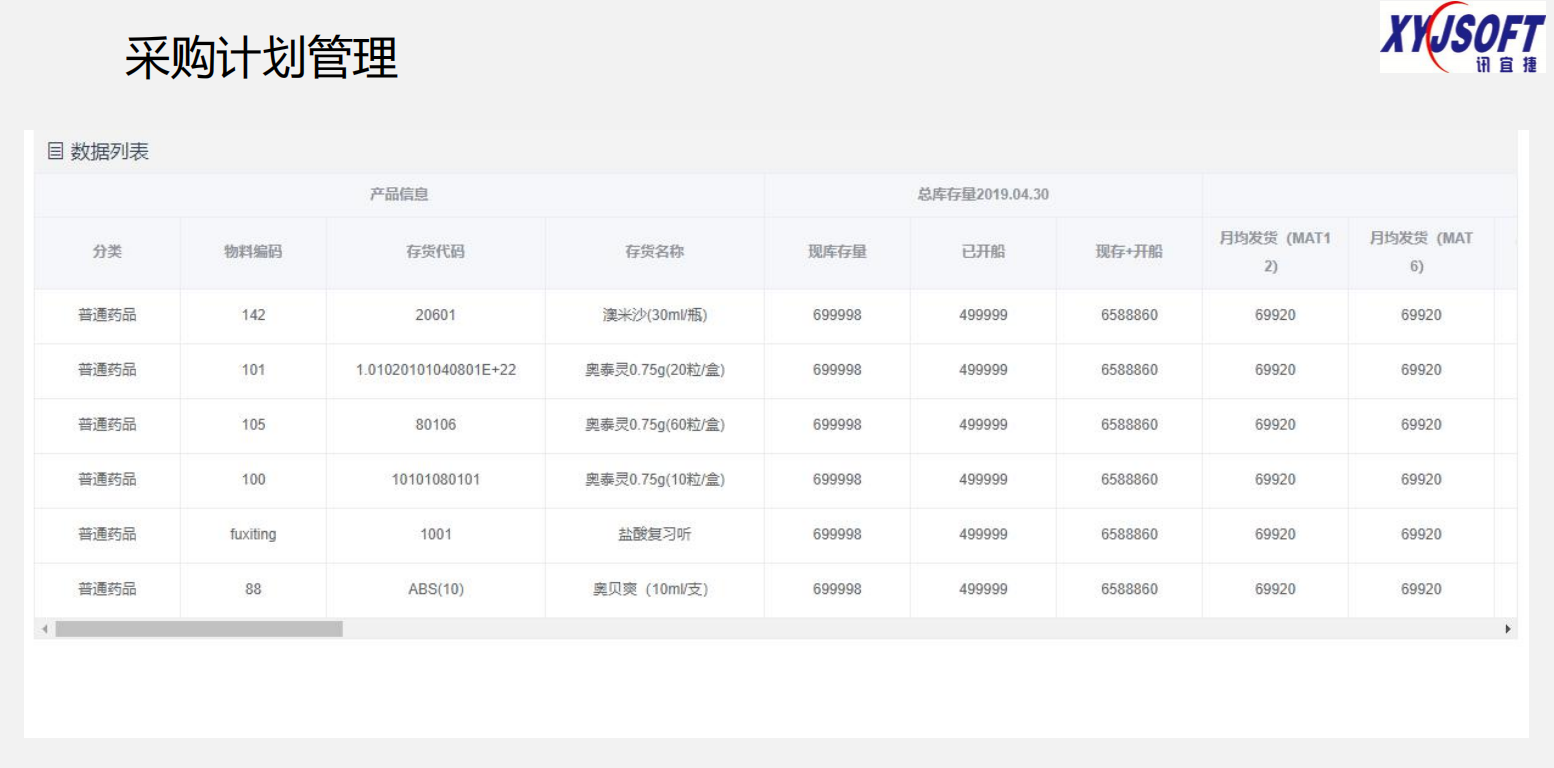Click 普通药品 in the 澳米沙 row

[107, 315]
